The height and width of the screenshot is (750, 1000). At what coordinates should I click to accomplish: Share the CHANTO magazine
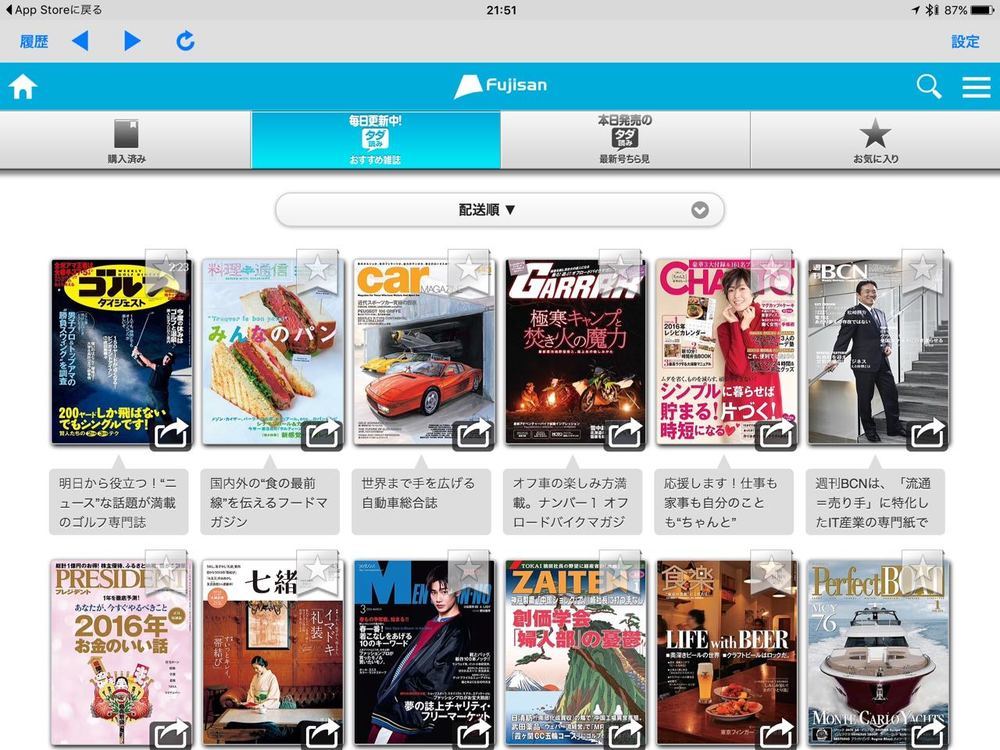[x=777, y=434]
